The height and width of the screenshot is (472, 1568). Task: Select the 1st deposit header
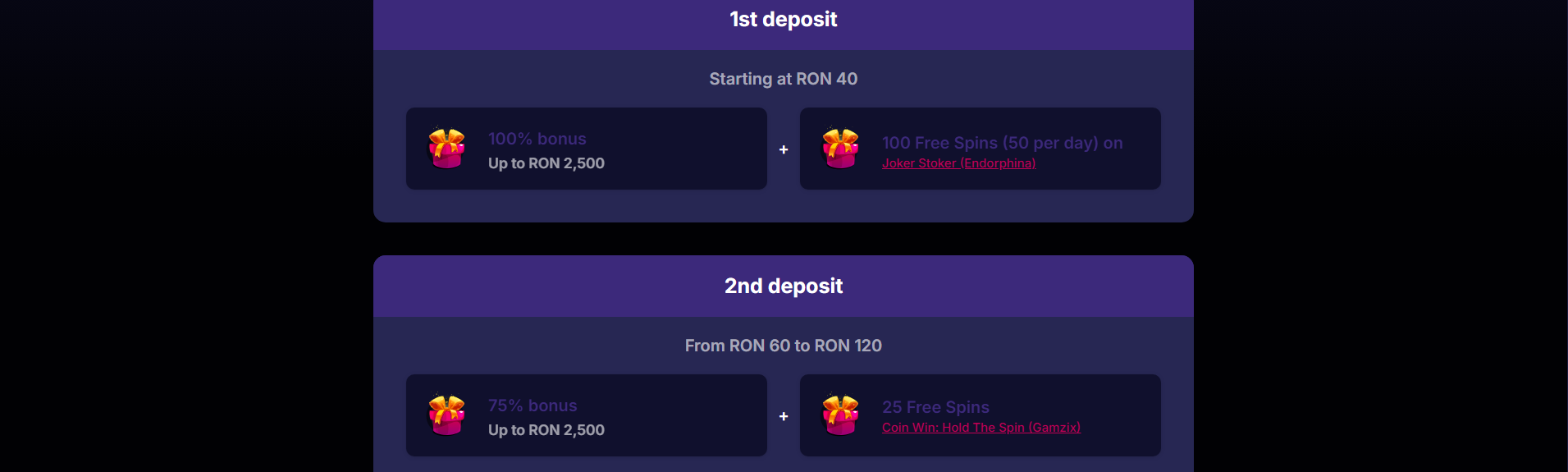tap(784, 20)
